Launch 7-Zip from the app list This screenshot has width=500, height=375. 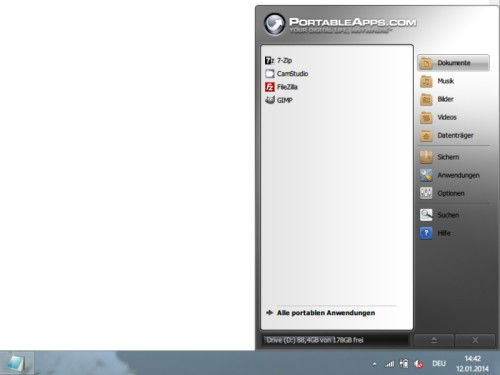pyautogui.click(x=278, y=60)
